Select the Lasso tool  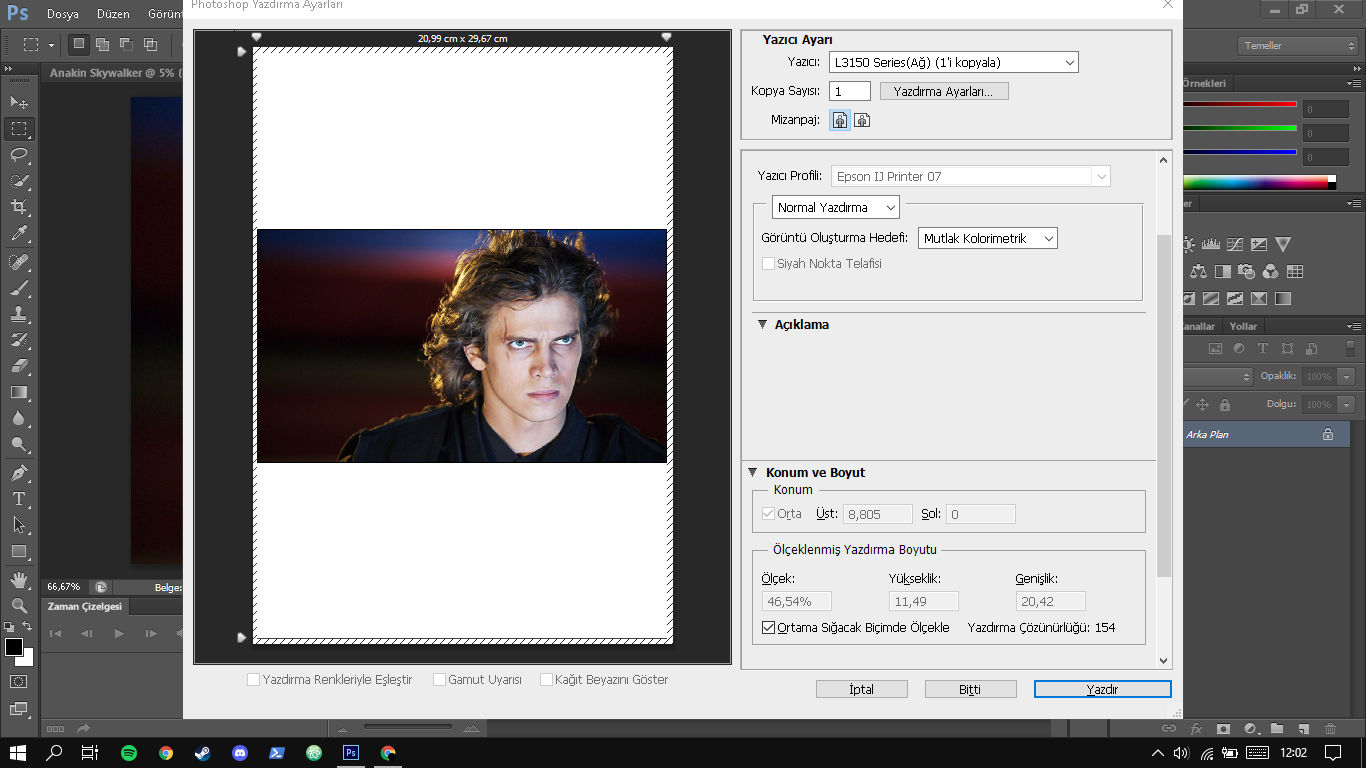(19, 155)
